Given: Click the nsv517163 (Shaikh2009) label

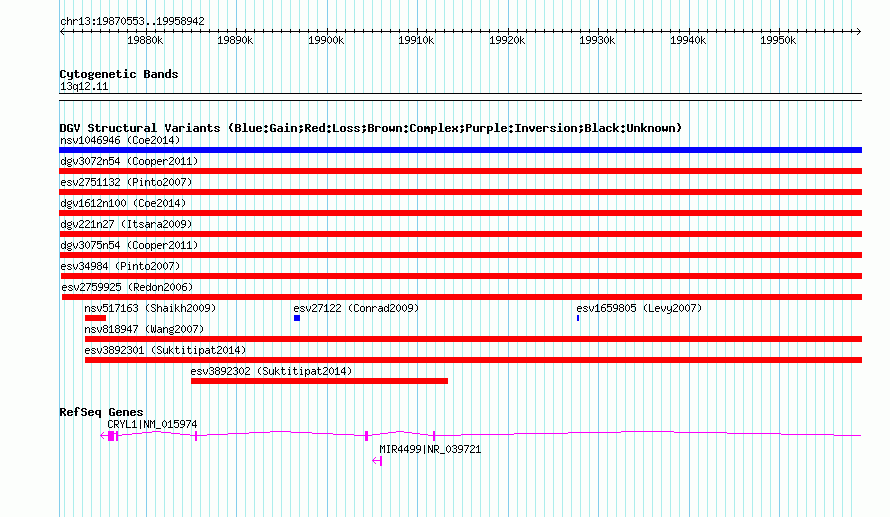Looking at the screenshot, I should [x=150, y=308].
